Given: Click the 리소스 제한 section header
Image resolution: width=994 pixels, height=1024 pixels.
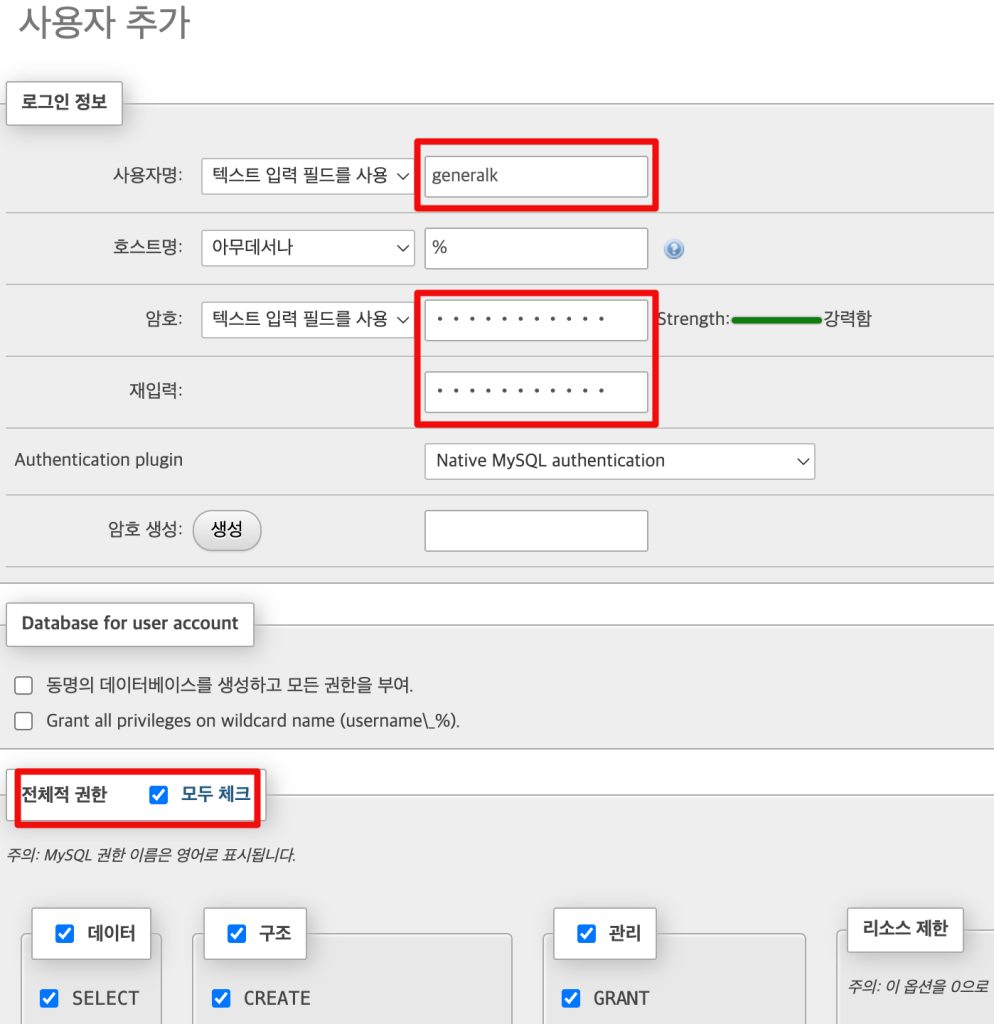Looking at the screenshot, I should click(905, 929).
